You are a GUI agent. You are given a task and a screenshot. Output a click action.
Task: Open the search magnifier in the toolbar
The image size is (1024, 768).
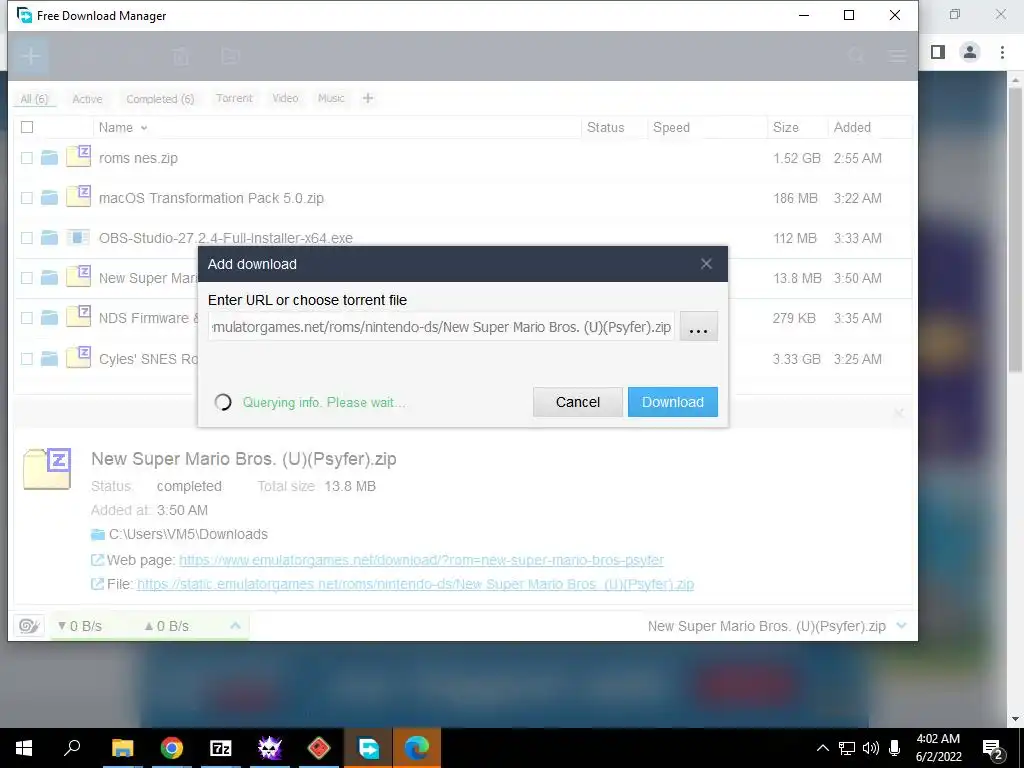click(856, 56)
